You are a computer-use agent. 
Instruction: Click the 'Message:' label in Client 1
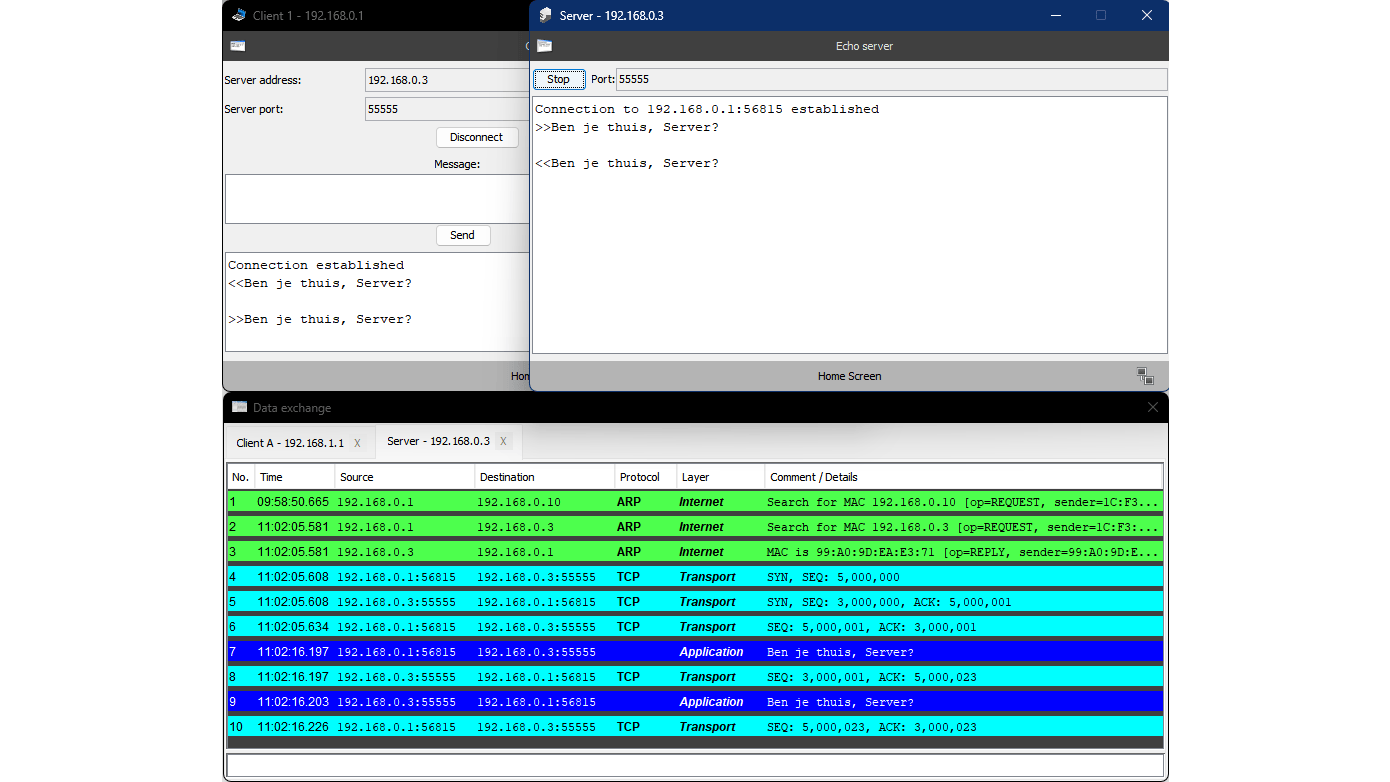(x=457, y=164)
